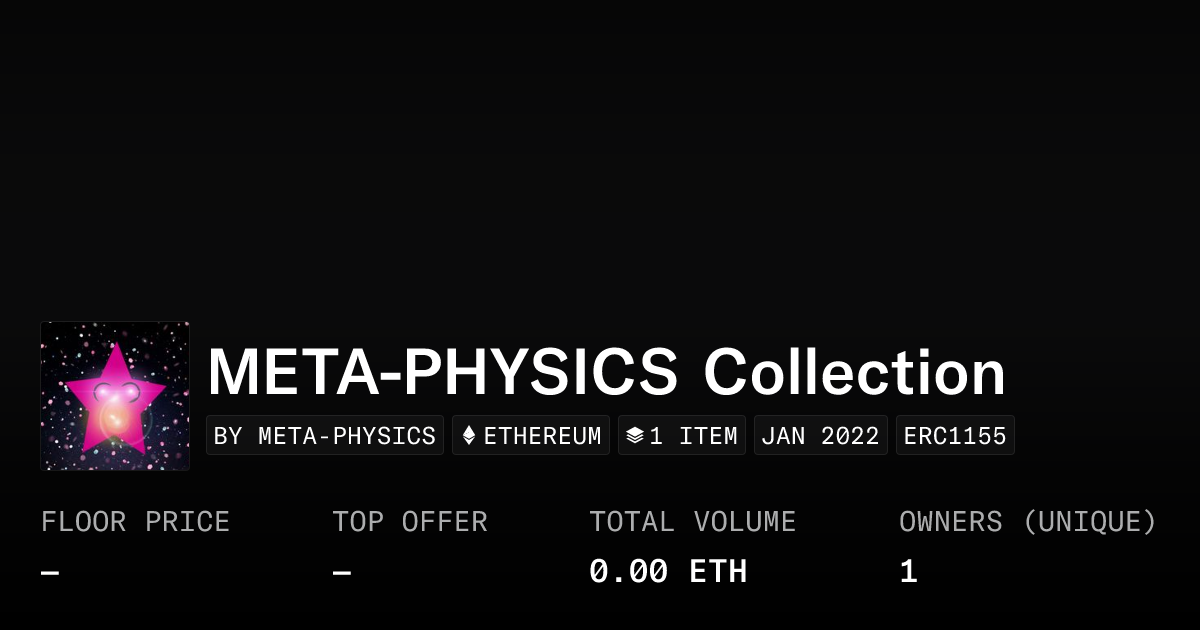
Task: Select the JAN 2022 date badge
Action: tap(820, 436)
